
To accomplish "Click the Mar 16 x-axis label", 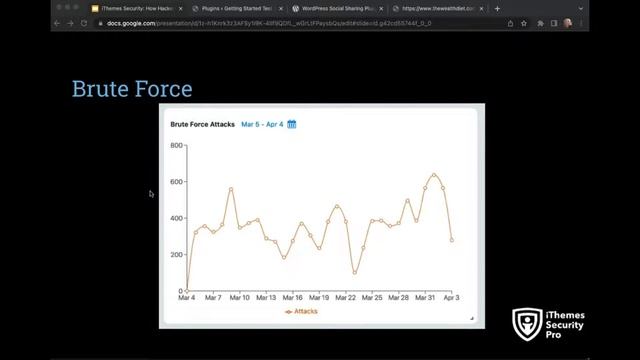I will tap(293, 298).
